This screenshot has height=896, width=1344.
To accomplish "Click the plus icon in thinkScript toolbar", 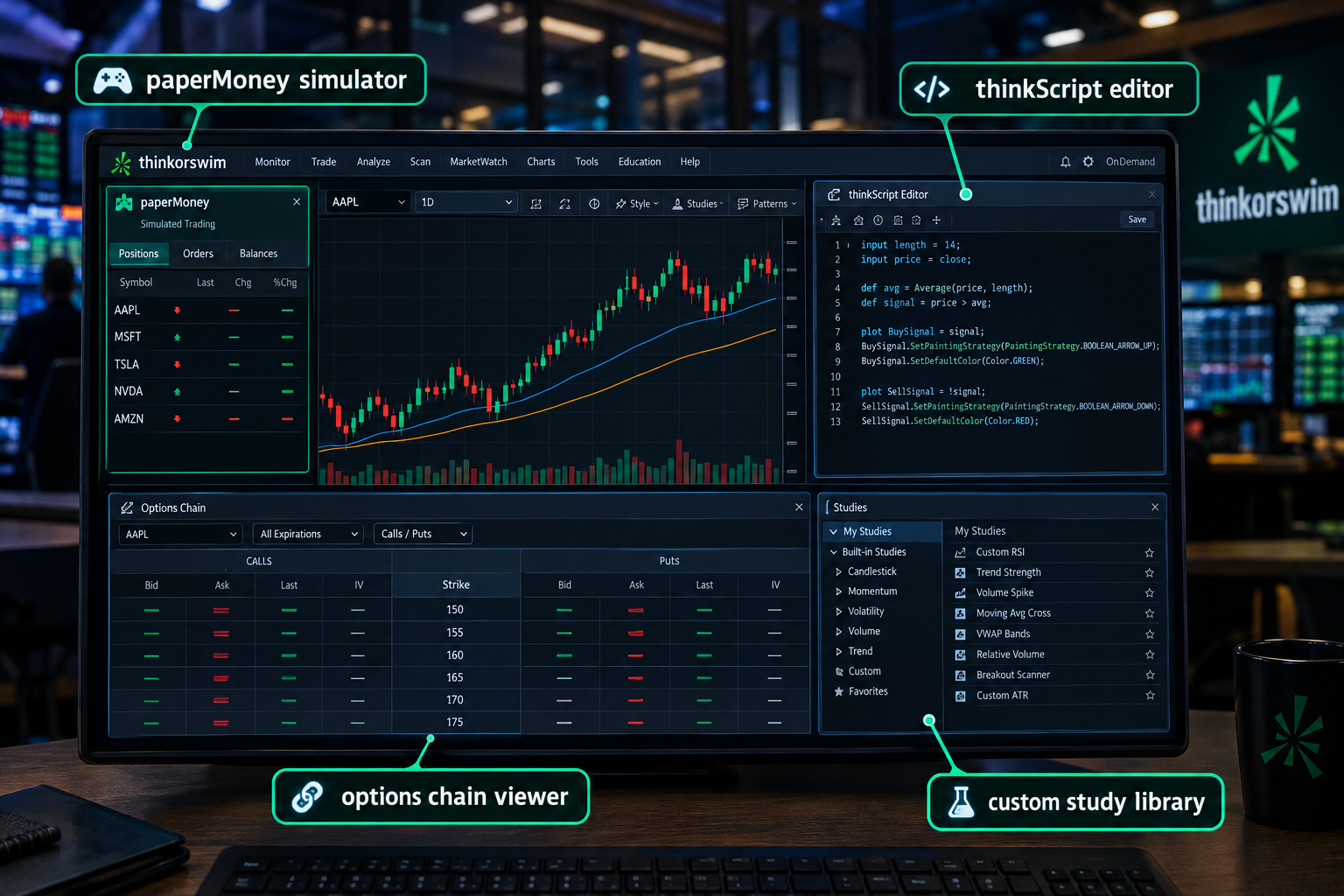I will (x=936, y=220).
